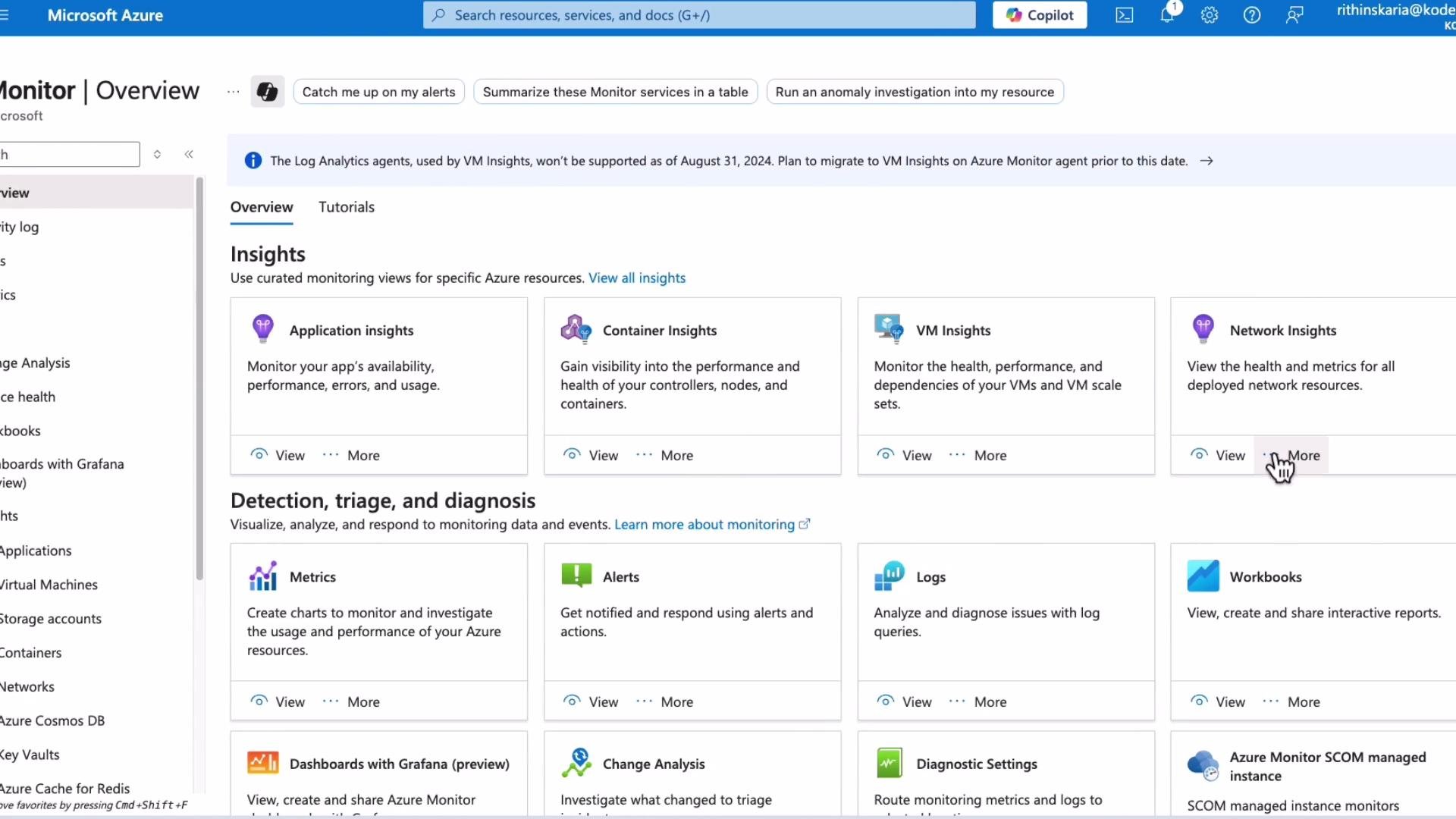Click the Change Analysis icon
This screenshot has height=819, width=1456.
pyautogui.click(x=576, y=763)
